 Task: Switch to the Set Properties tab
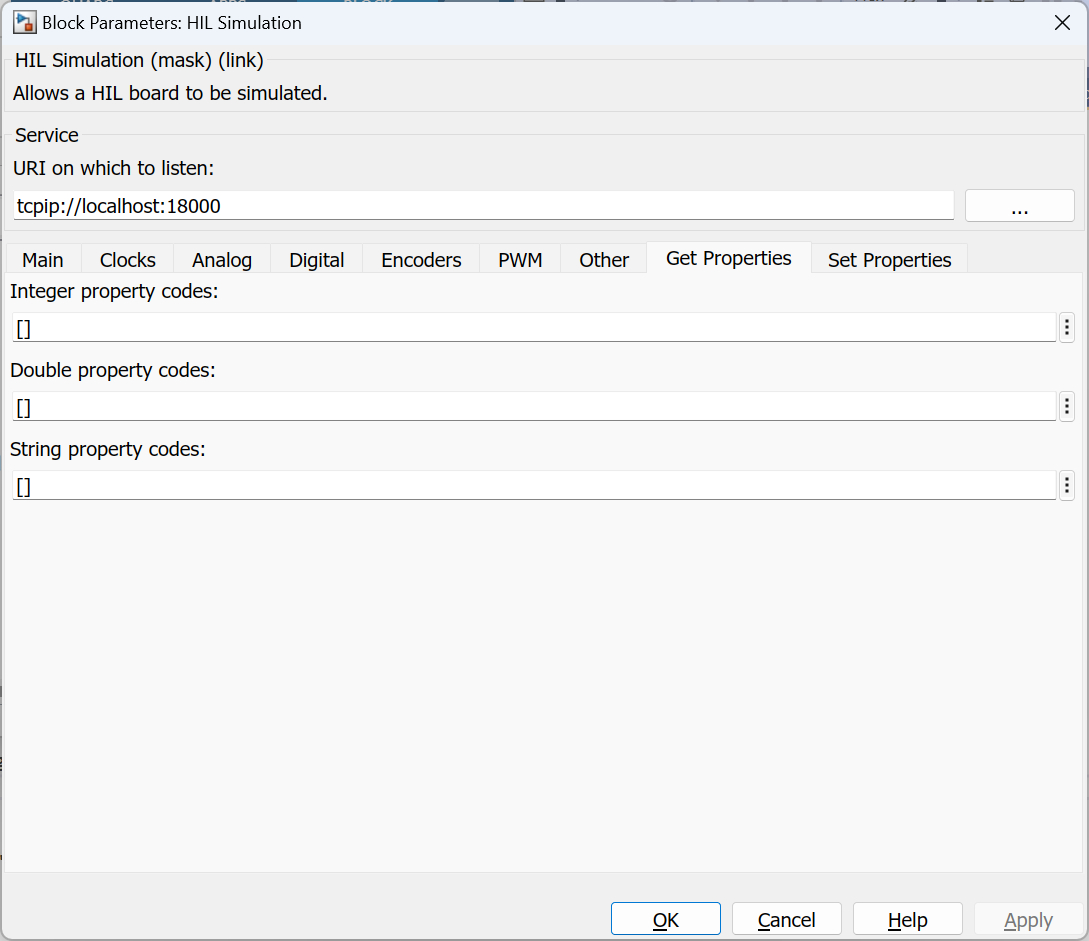889,259
